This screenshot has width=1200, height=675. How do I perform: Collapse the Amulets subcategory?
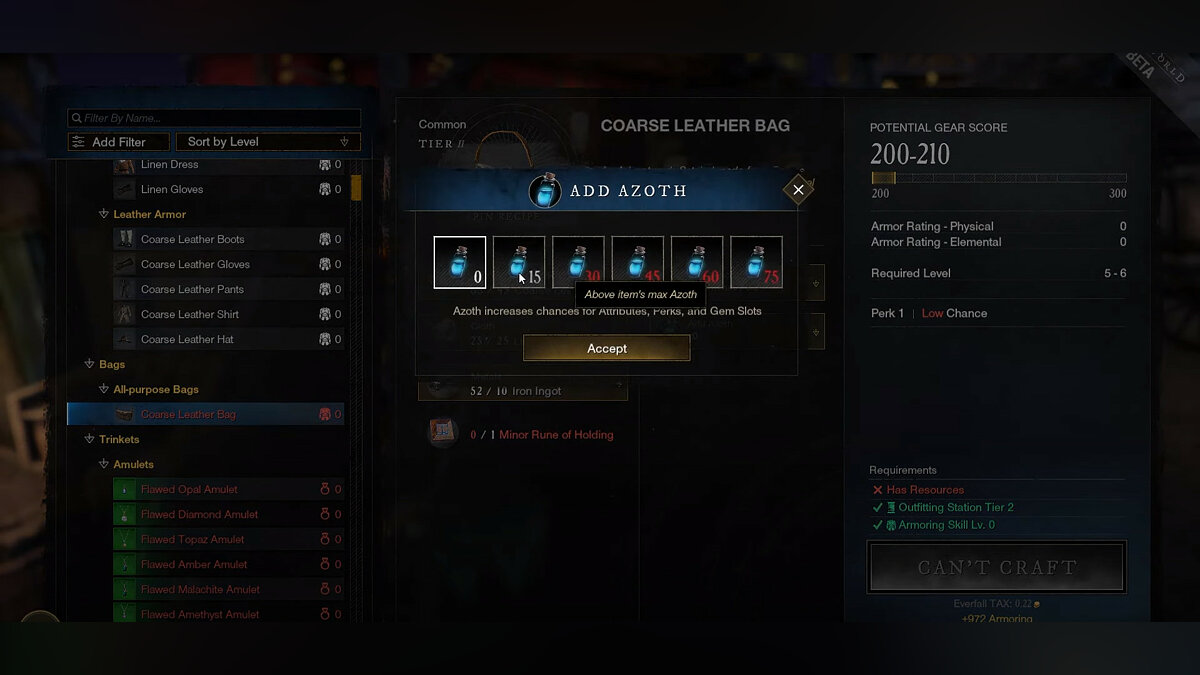[104, 464]
